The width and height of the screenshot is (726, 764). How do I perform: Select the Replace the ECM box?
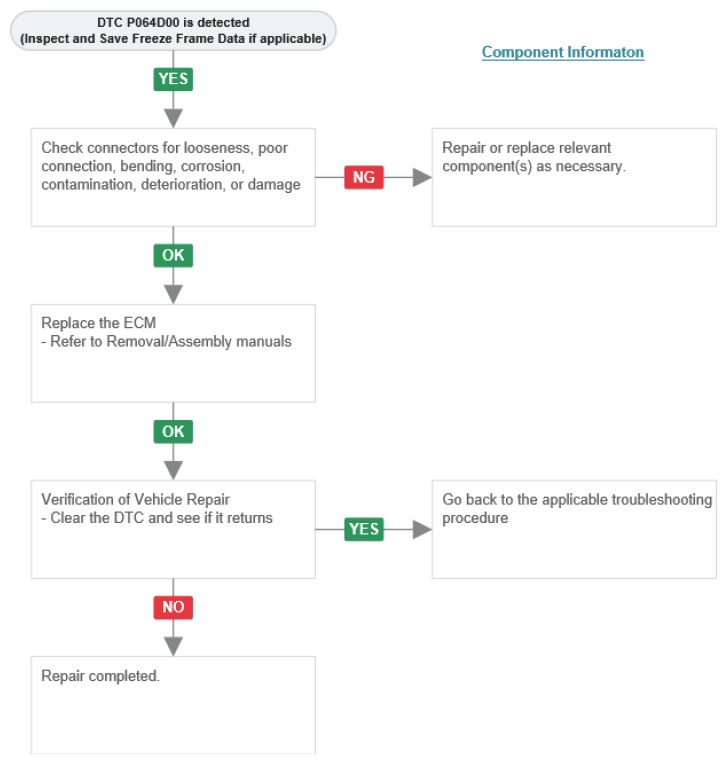point(173,353)
